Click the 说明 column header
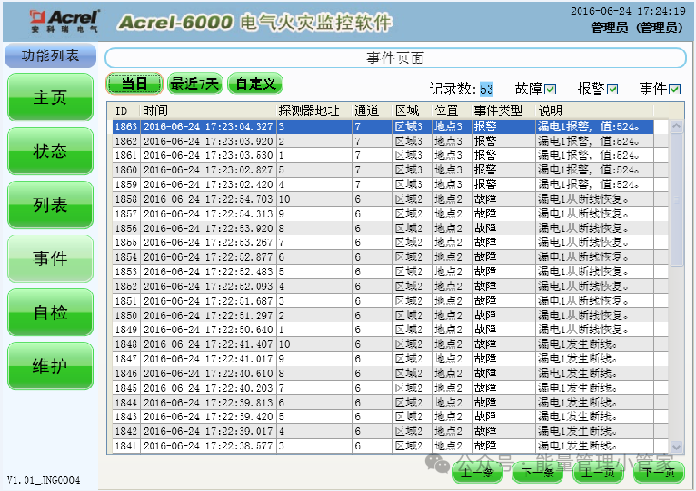This screenshot has width=696, height=491. click(x=594, y=111)
